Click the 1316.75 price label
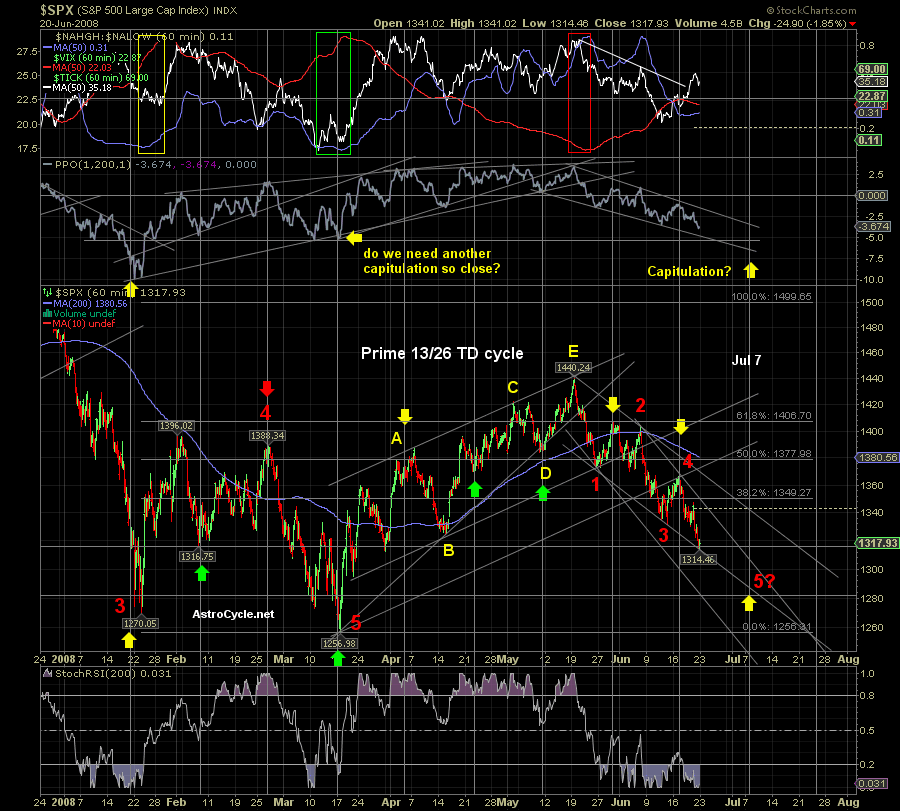The height and width of the screenshot is (811, 900). pos(197,557)
